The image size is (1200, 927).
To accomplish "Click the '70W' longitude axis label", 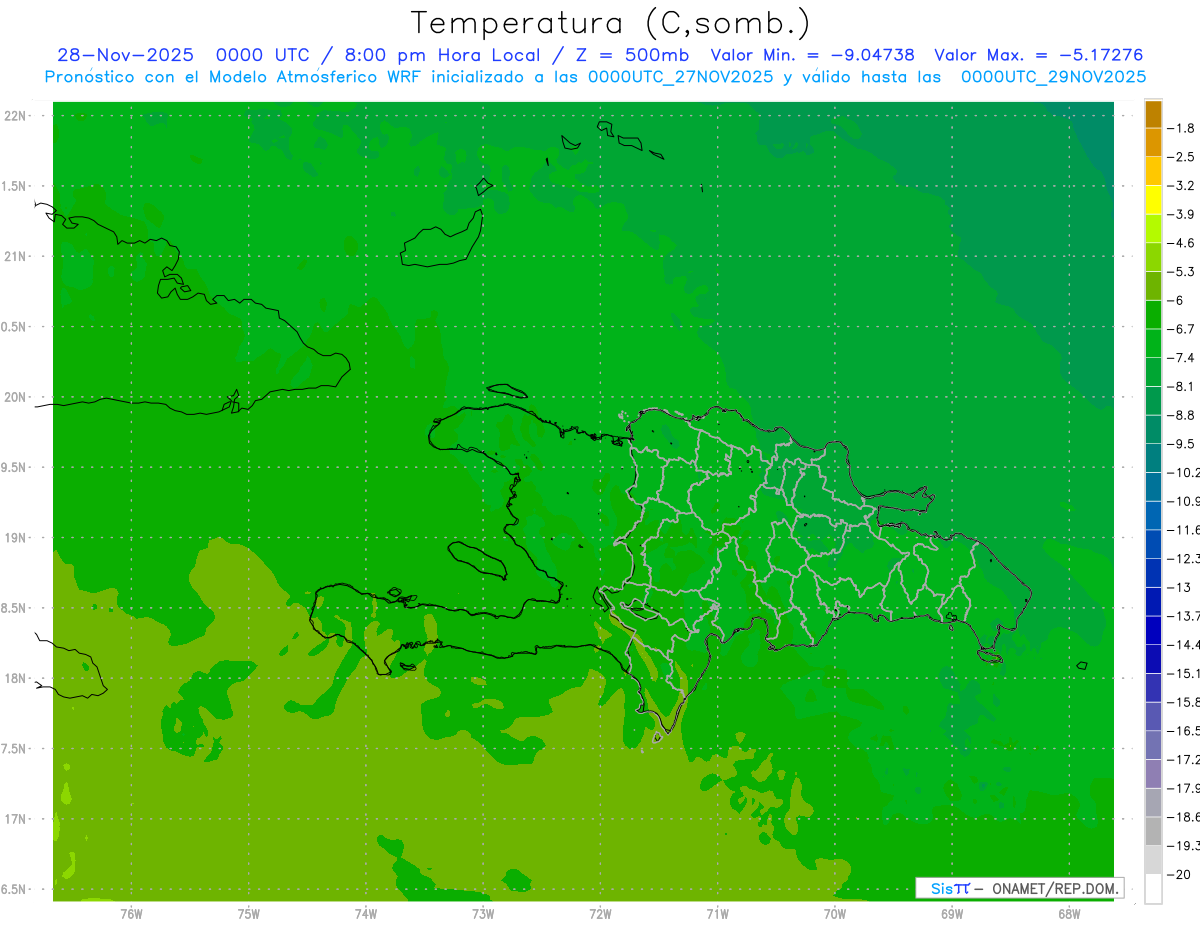I will [x=834, y=913].
